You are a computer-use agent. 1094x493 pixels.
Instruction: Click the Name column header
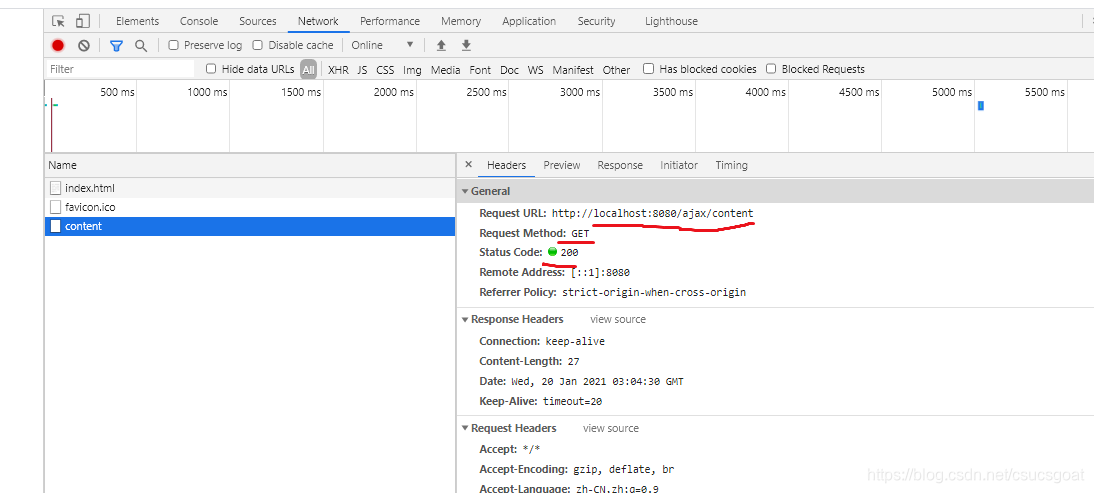click(x=250, y=165)
